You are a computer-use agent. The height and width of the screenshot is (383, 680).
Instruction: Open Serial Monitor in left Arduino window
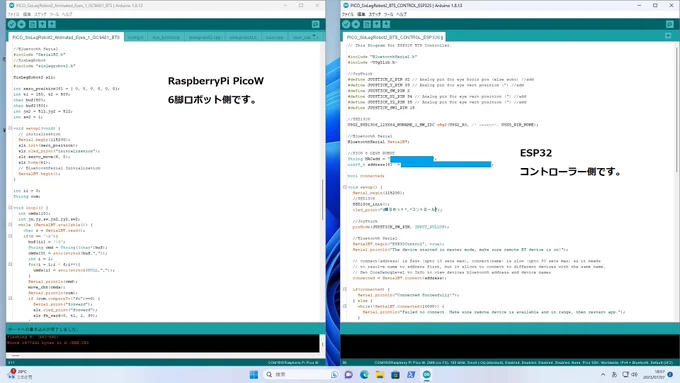(x=316, y=24)
